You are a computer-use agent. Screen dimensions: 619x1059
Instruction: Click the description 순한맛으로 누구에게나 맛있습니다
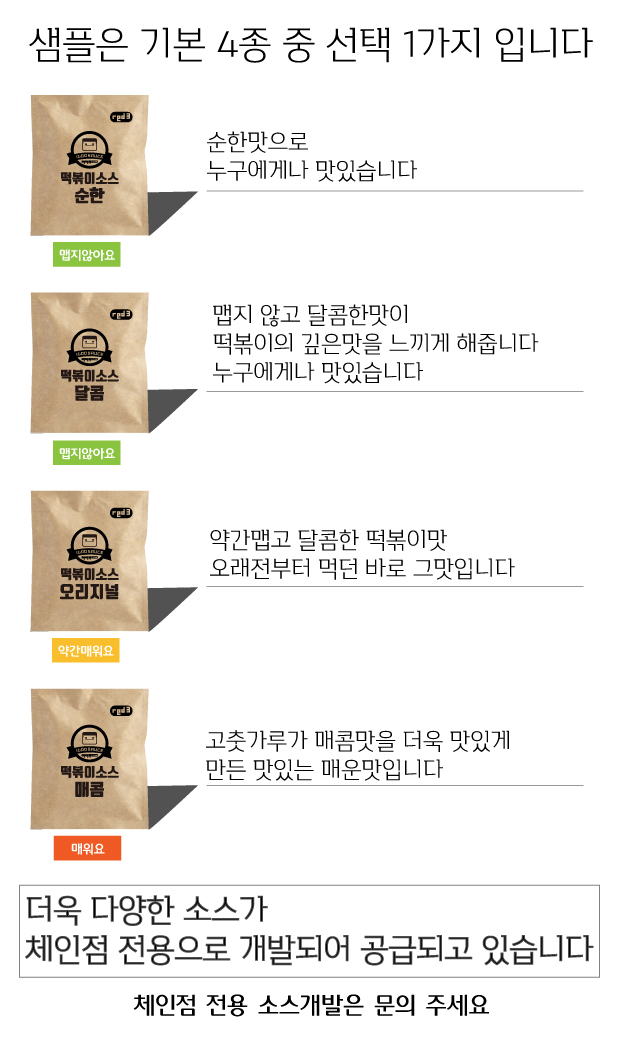coord(311,155)
